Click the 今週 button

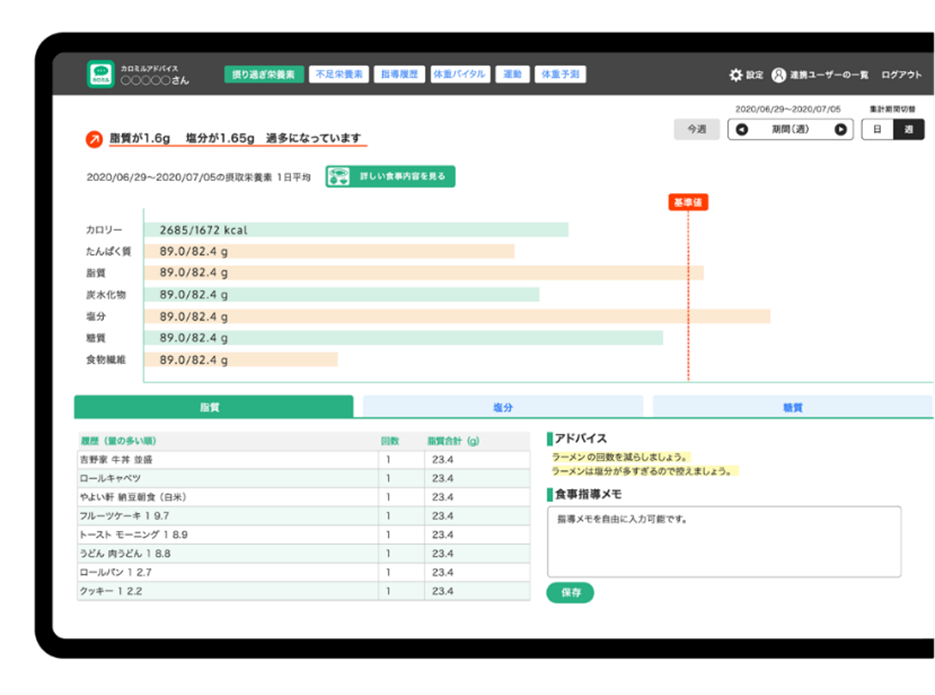pyautogui.click(x=696, y=129)
